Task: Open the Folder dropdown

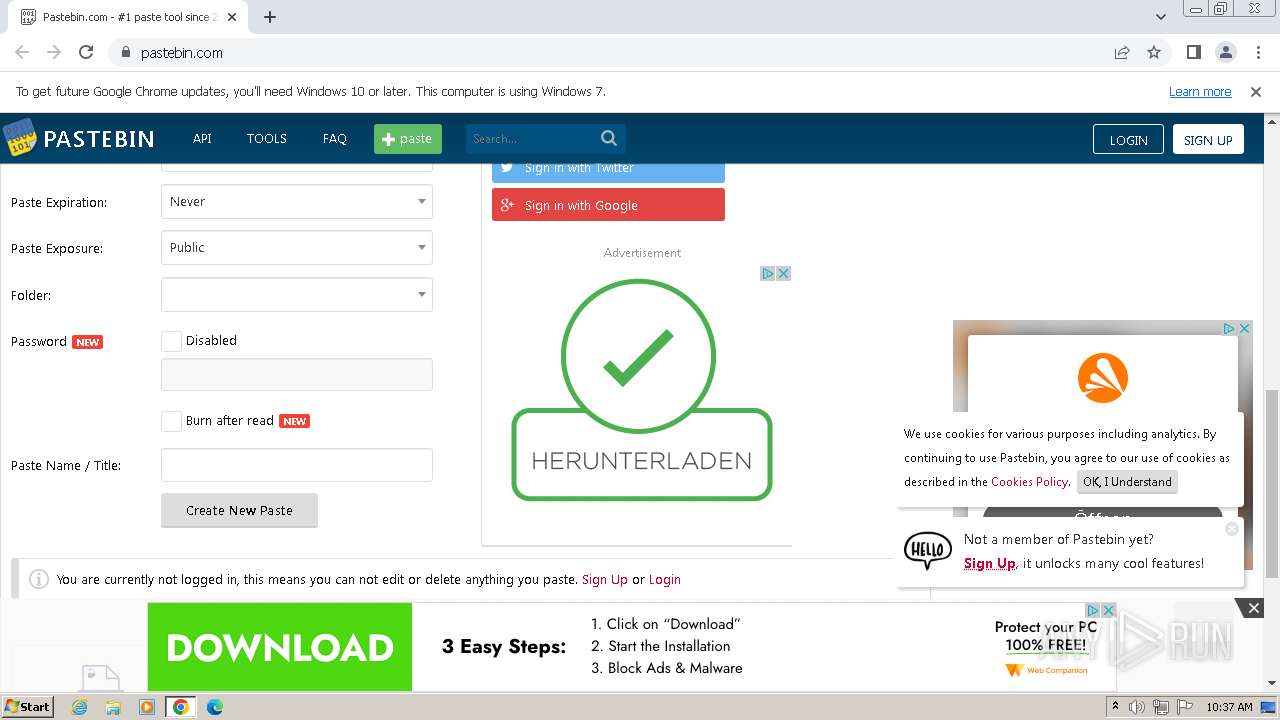Action: point(297,294)
